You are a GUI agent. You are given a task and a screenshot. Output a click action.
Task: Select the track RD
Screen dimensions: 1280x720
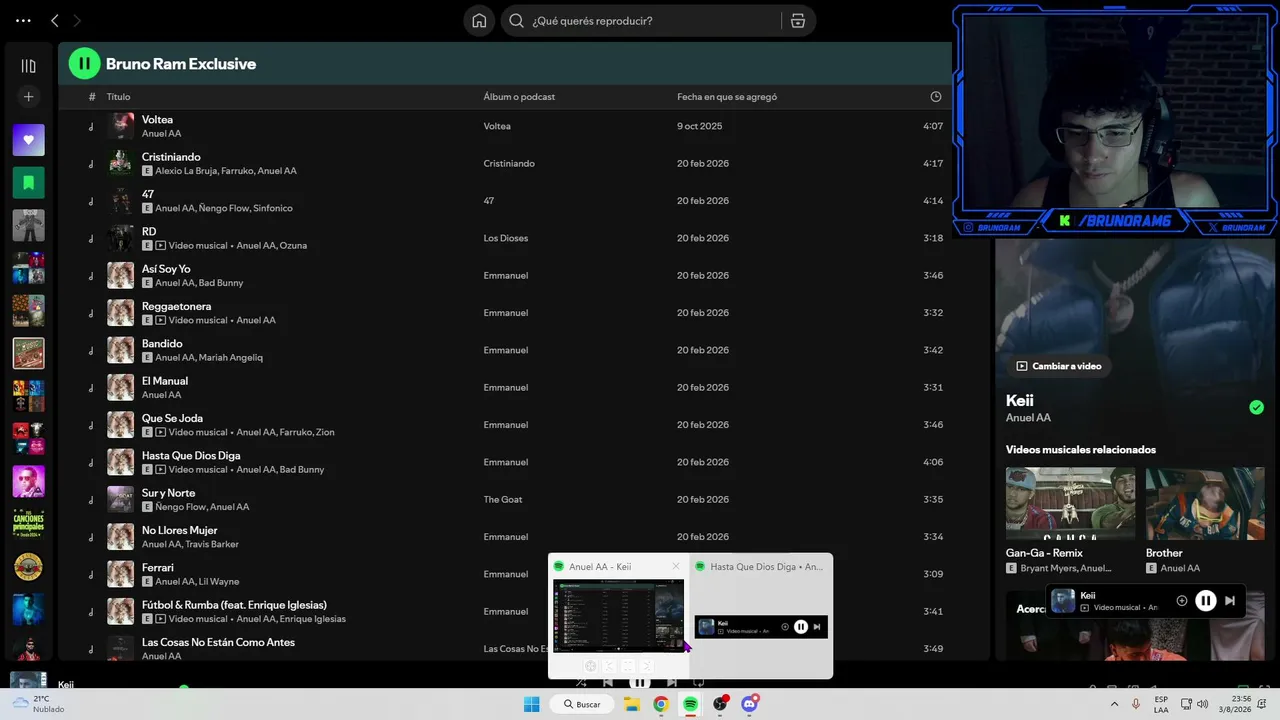pyautogui.click(x=149, y=232)
